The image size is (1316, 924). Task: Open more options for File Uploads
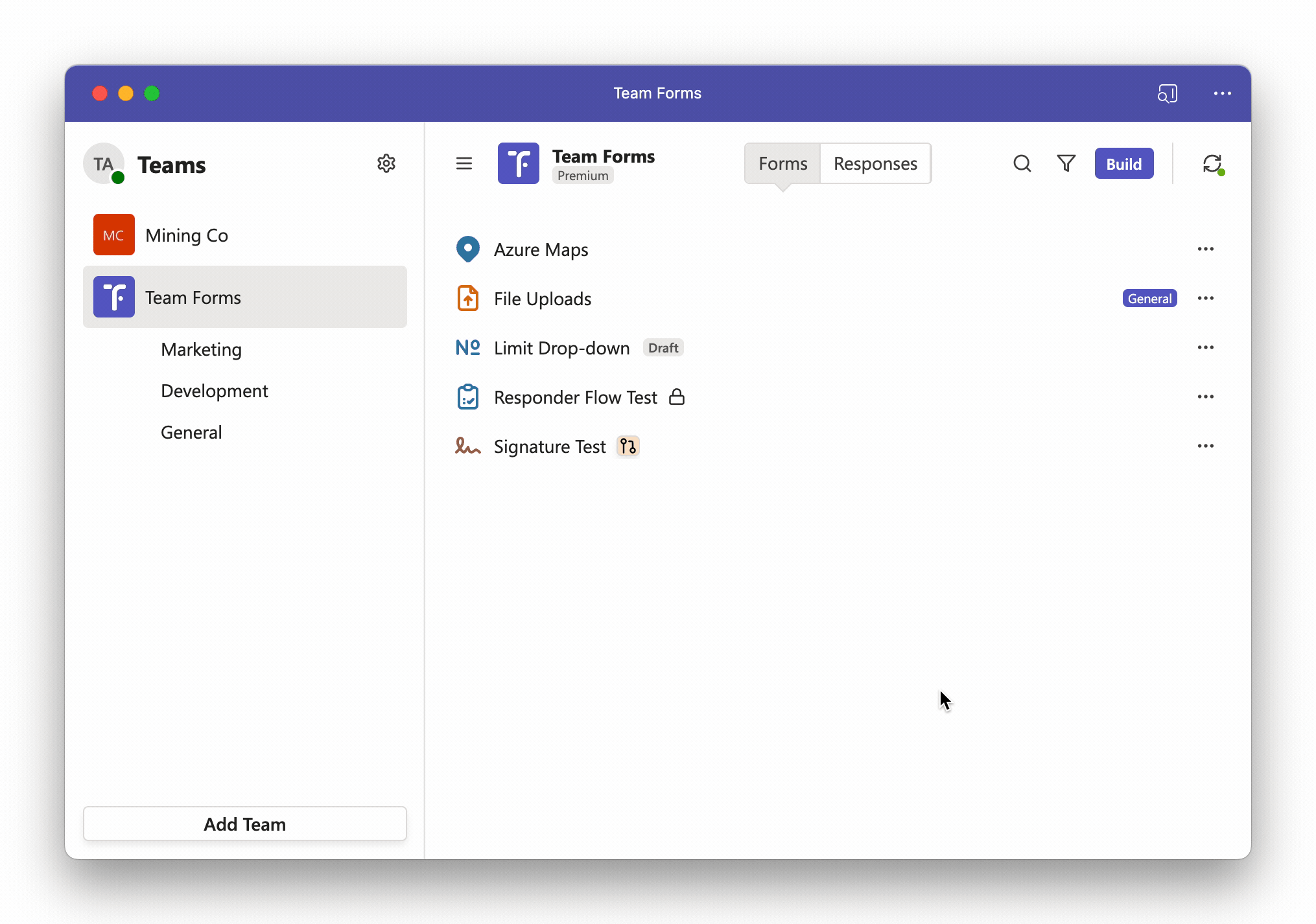[1206, 298]
